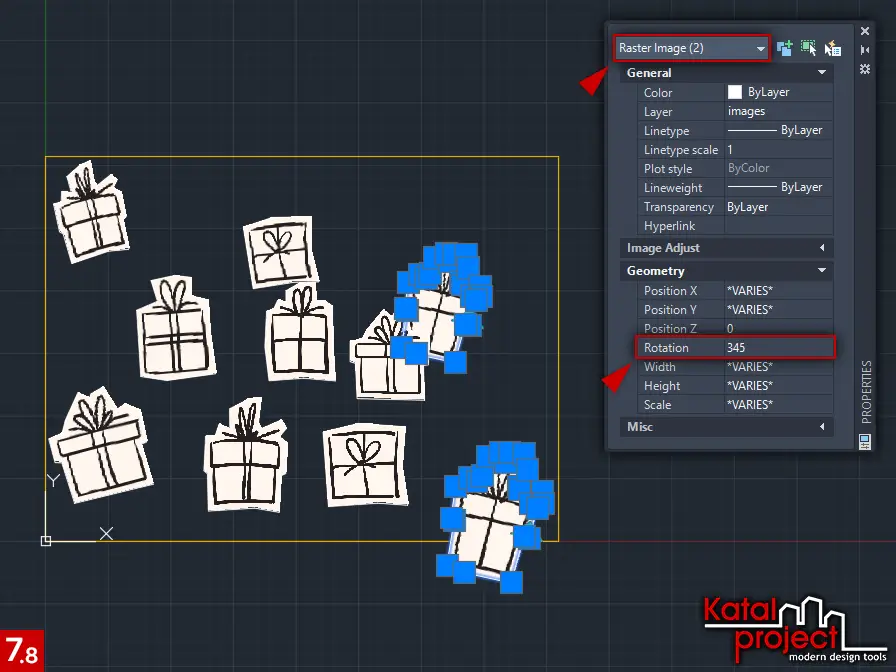Click the palette icon below the Properties label
The height and width of the screenshot is (672, 896).
865,441
